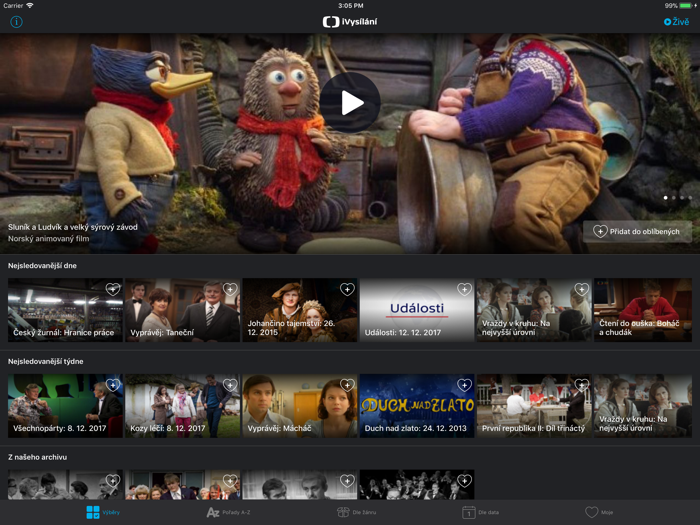The height and width of the screenshot is (525, 700).
Task: Open Johančino tajemství: 26. 12. 2015
Action: click(300, 310)
